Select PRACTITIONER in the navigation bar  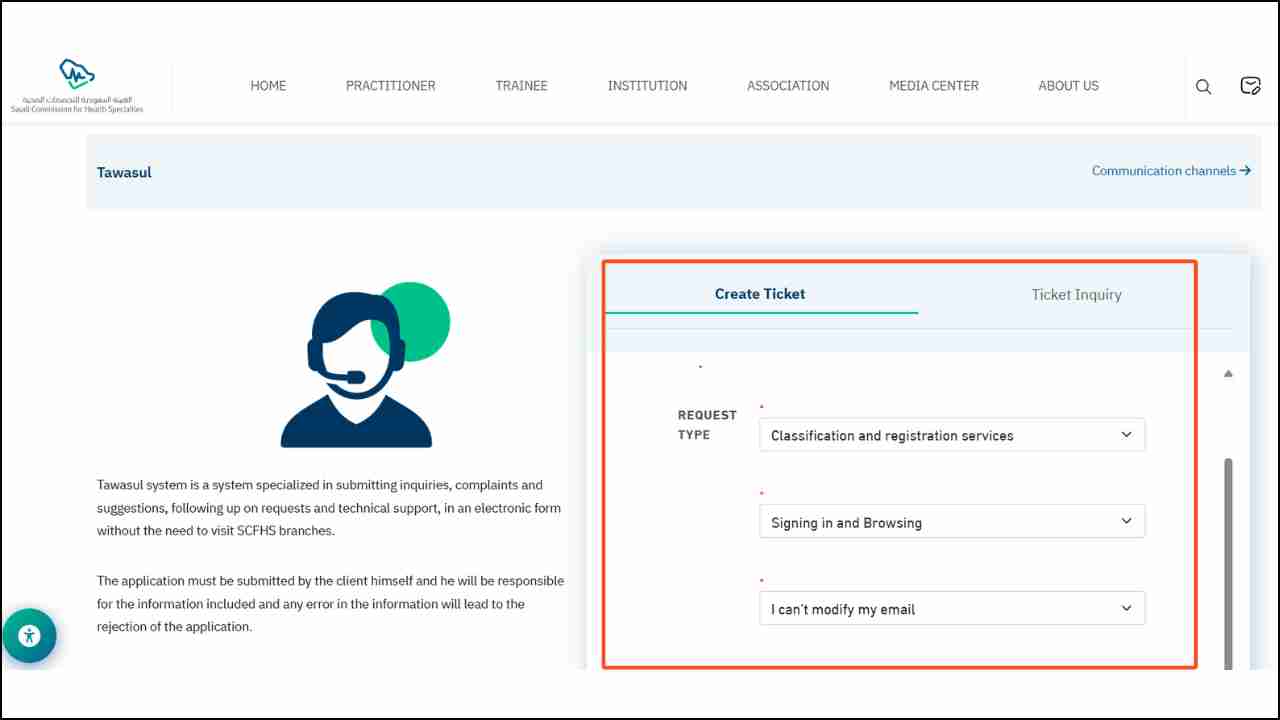click(390, 86)
